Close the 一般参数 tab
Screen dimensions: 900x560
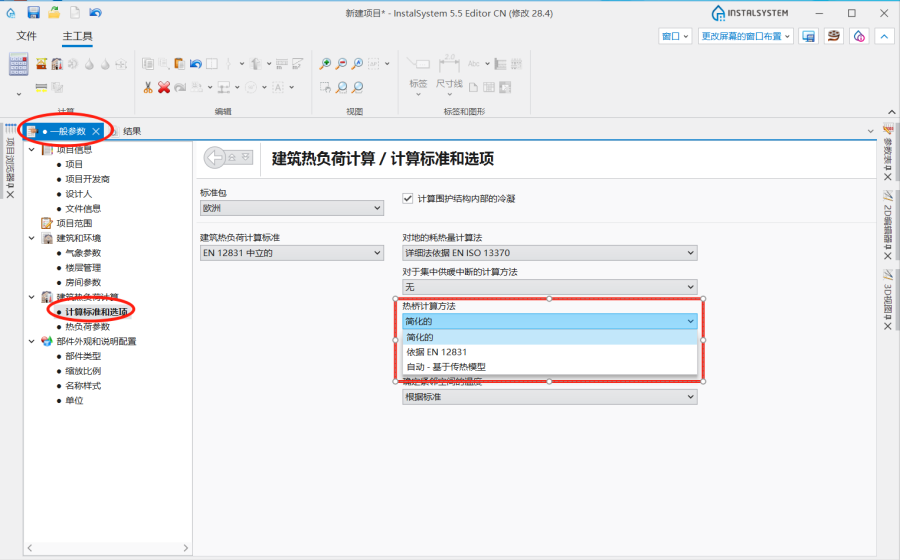96,131
